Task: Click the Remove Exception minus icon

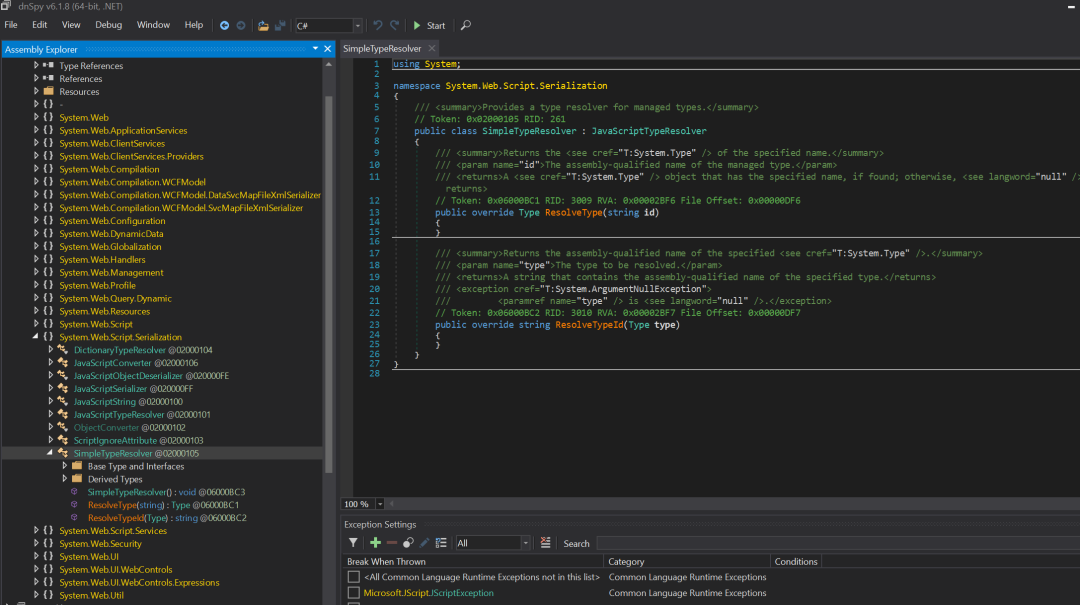Action: (x=392, y=543)
